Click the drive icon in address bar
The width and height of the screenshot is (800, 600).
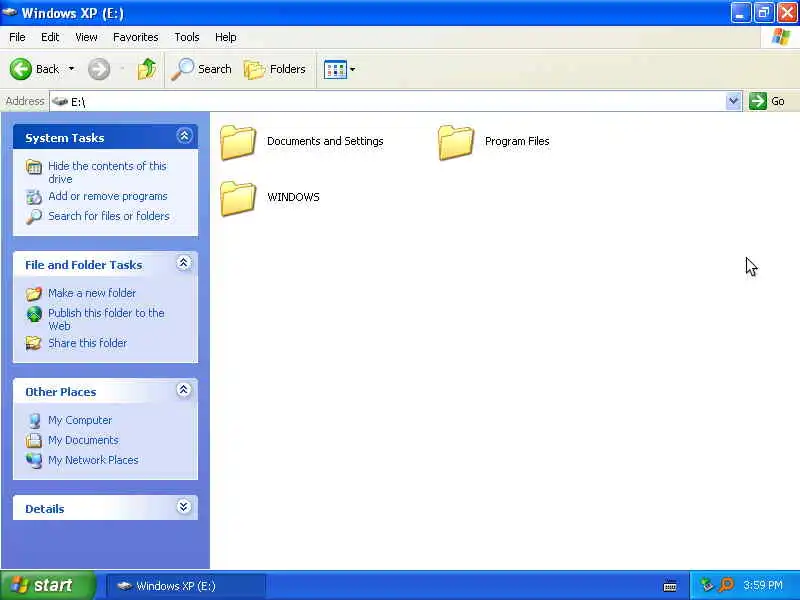click(60, 101)
